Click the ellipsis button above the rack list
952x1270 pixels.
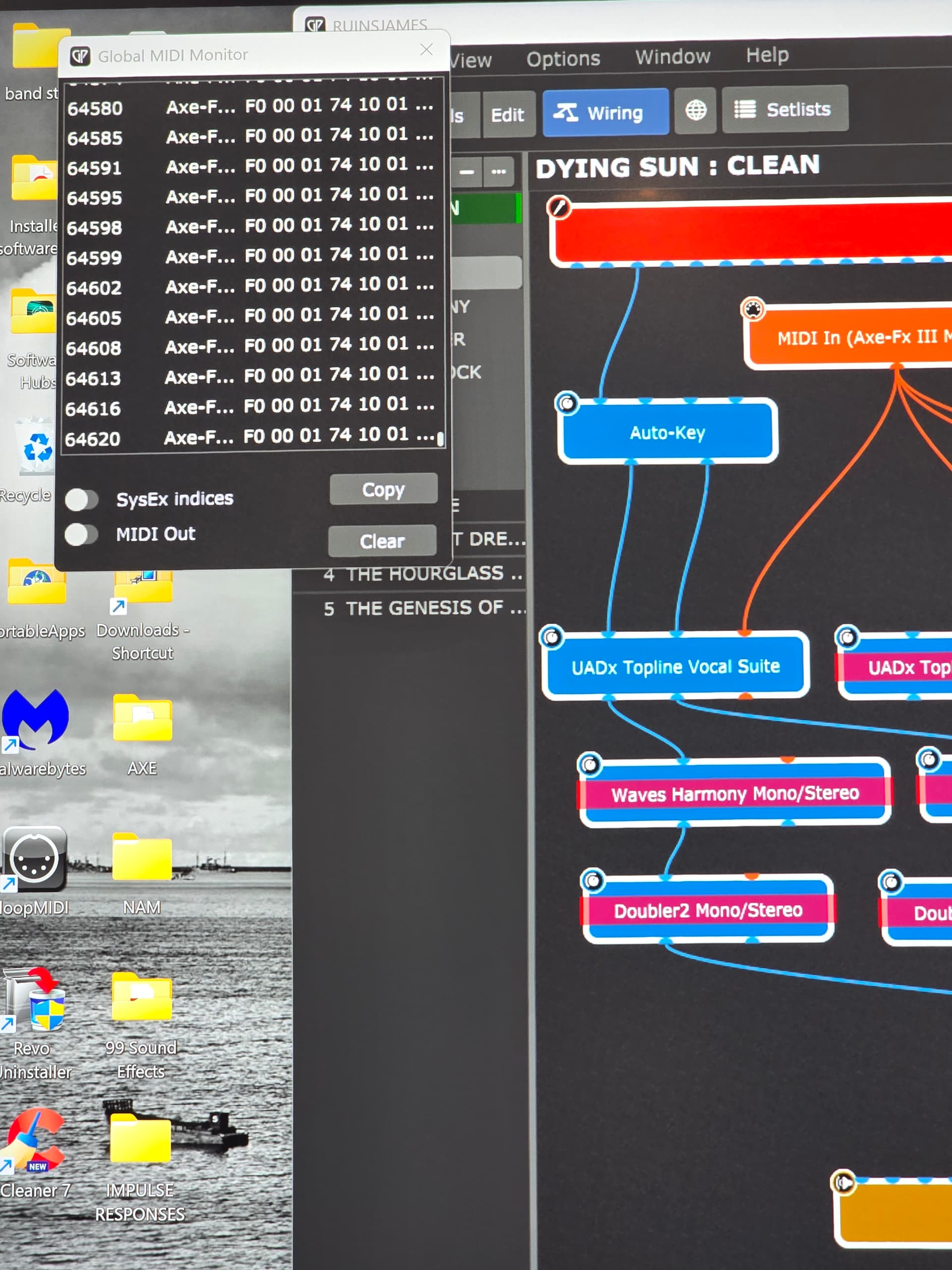point(498,172)
